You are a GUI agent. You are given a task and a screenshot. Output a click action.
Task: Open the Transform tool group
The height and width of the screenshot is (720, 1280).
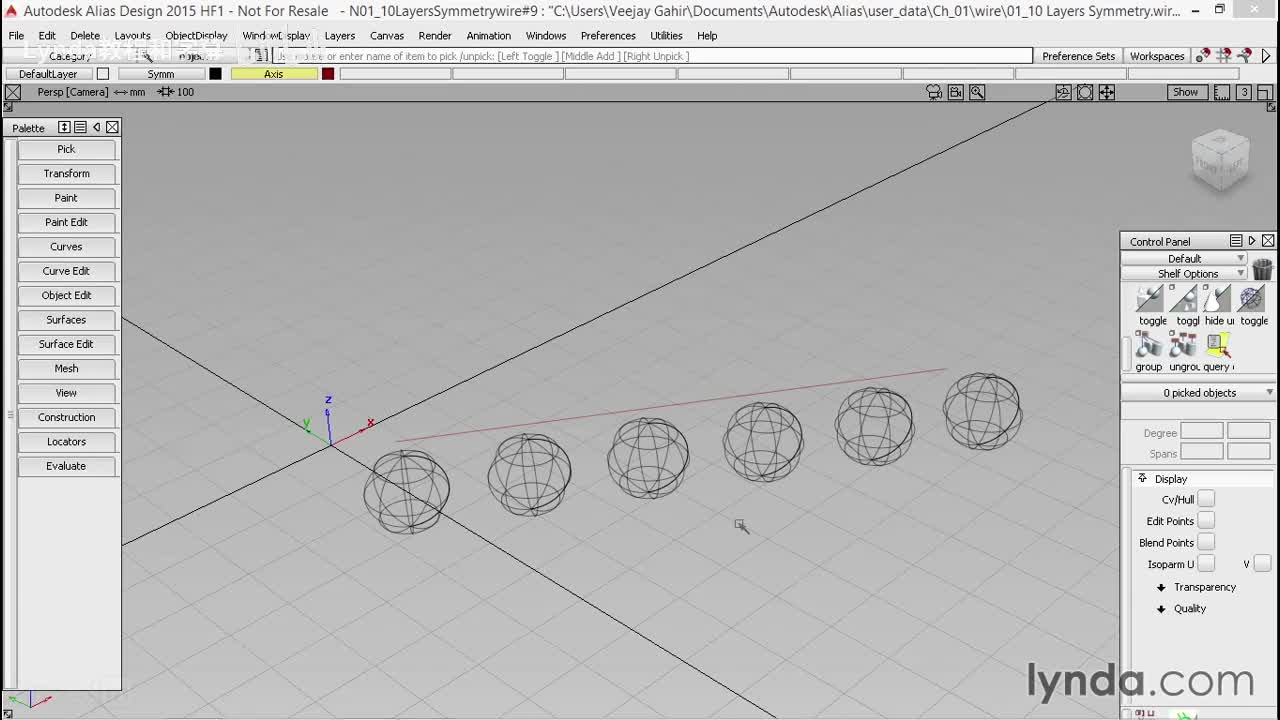click(x=66, y=173)
